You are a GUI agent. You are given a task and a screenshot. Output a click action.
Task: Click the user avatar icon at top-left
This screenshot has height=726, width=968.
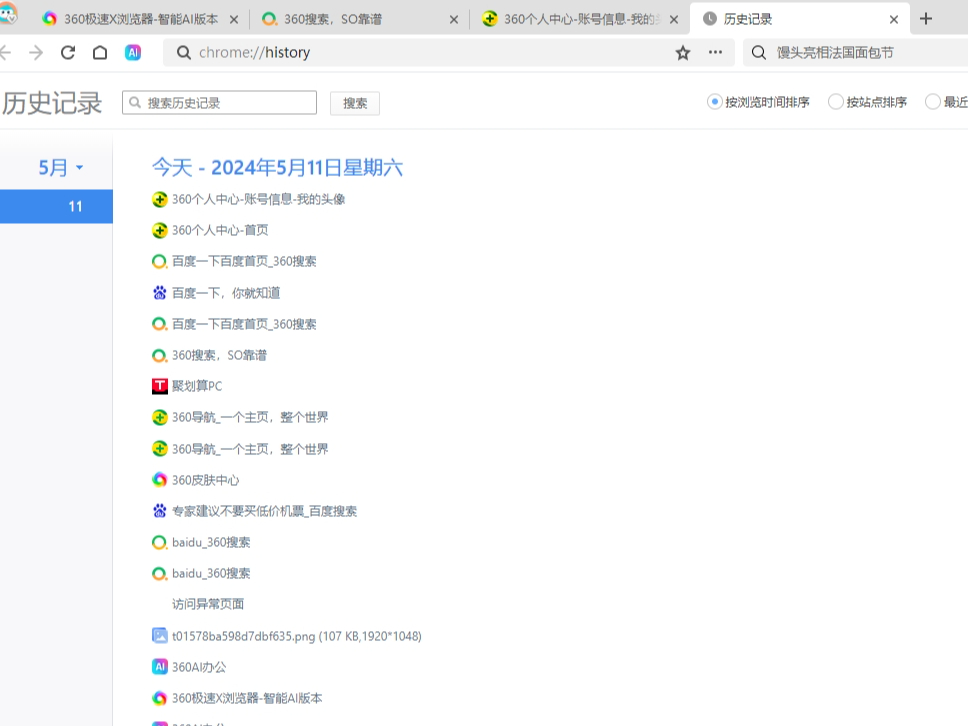point(7,14)
